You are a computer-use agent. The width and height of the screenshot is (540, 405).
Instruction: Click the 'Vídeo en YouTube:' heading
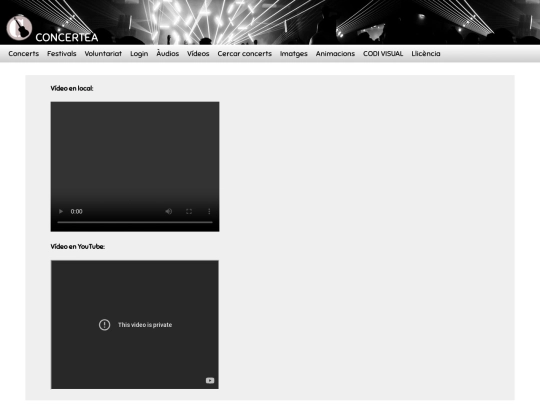[x=77, y=246]
